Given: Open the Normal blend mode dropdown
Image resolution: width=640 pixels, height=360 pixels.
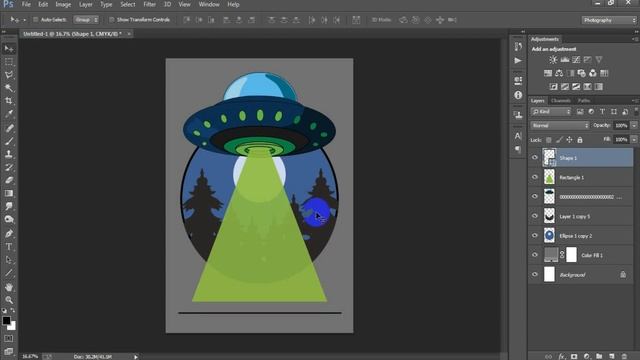Looking at the screenshot, I should 560,125.
